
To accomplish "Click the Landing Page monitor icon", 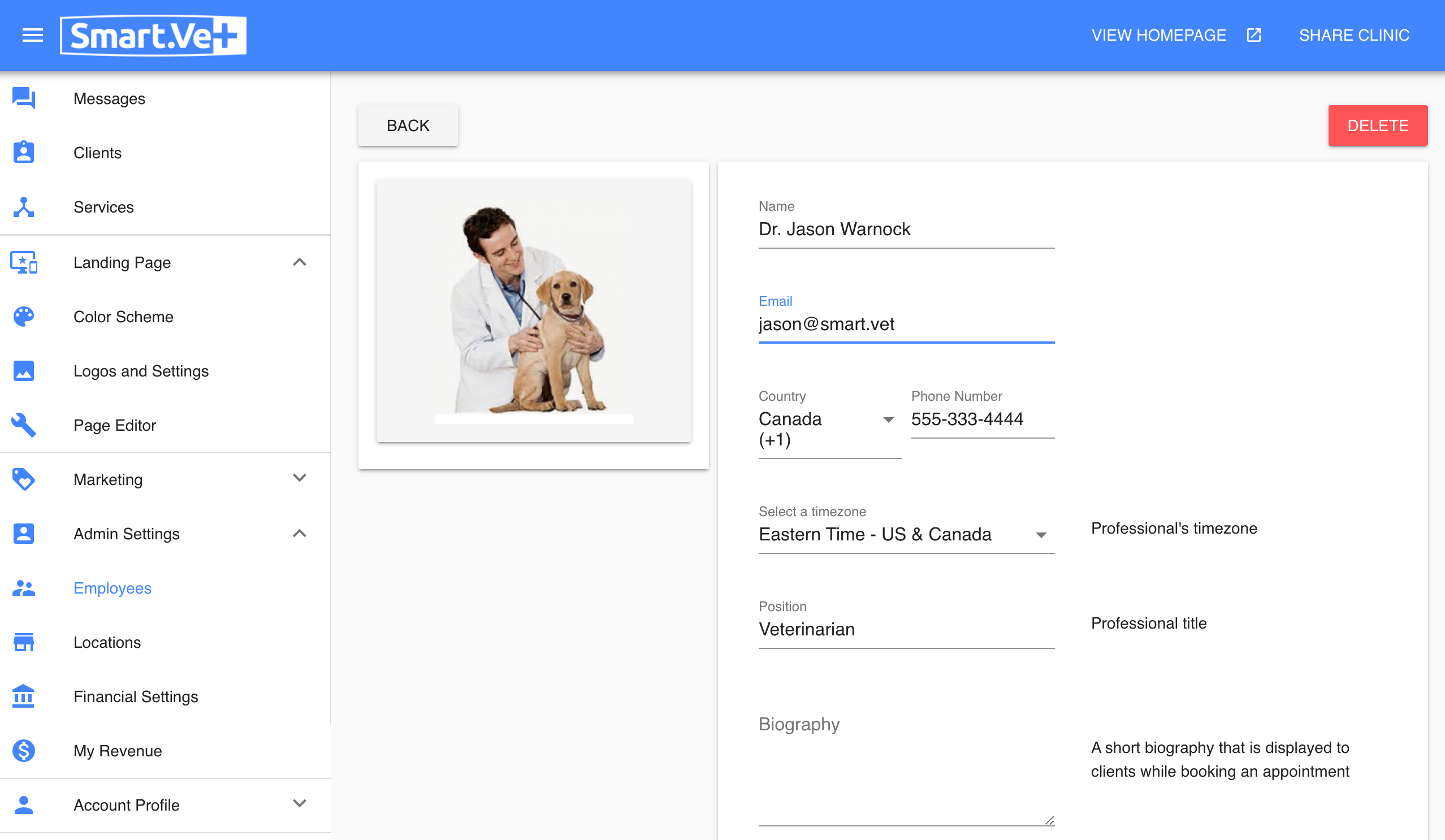I will click(x=24, y=263).
